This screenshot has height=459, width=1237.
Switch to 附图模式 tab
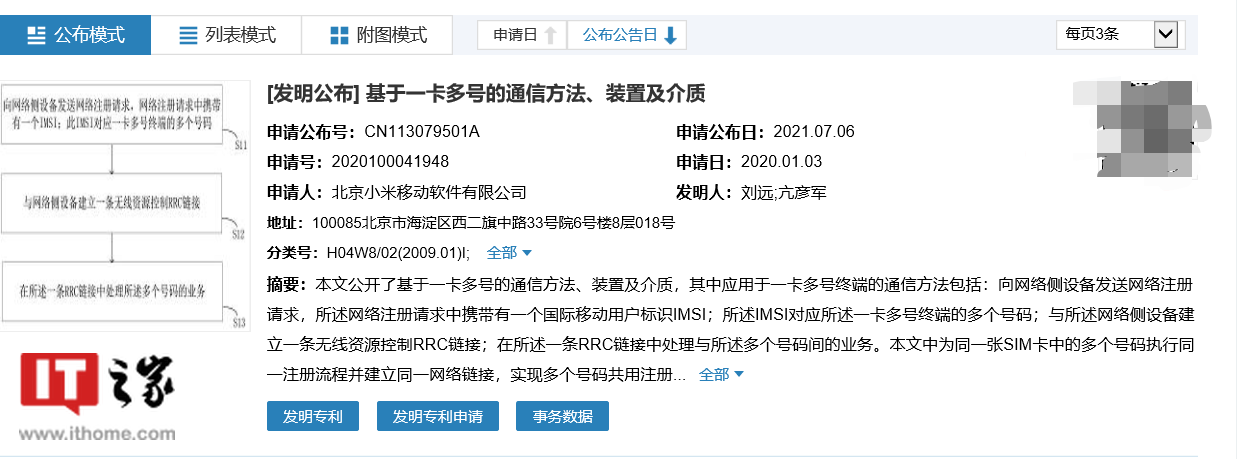(377, 35)
